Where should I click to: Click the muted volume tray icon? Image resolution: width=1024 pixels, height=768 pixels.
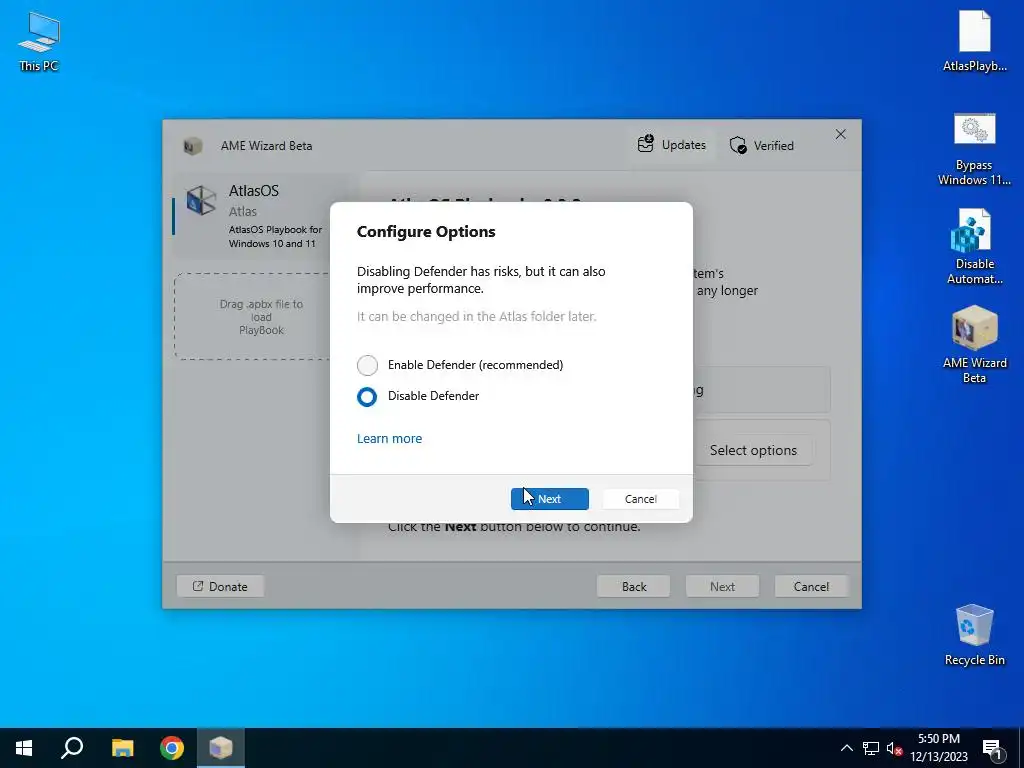point(894,748)
